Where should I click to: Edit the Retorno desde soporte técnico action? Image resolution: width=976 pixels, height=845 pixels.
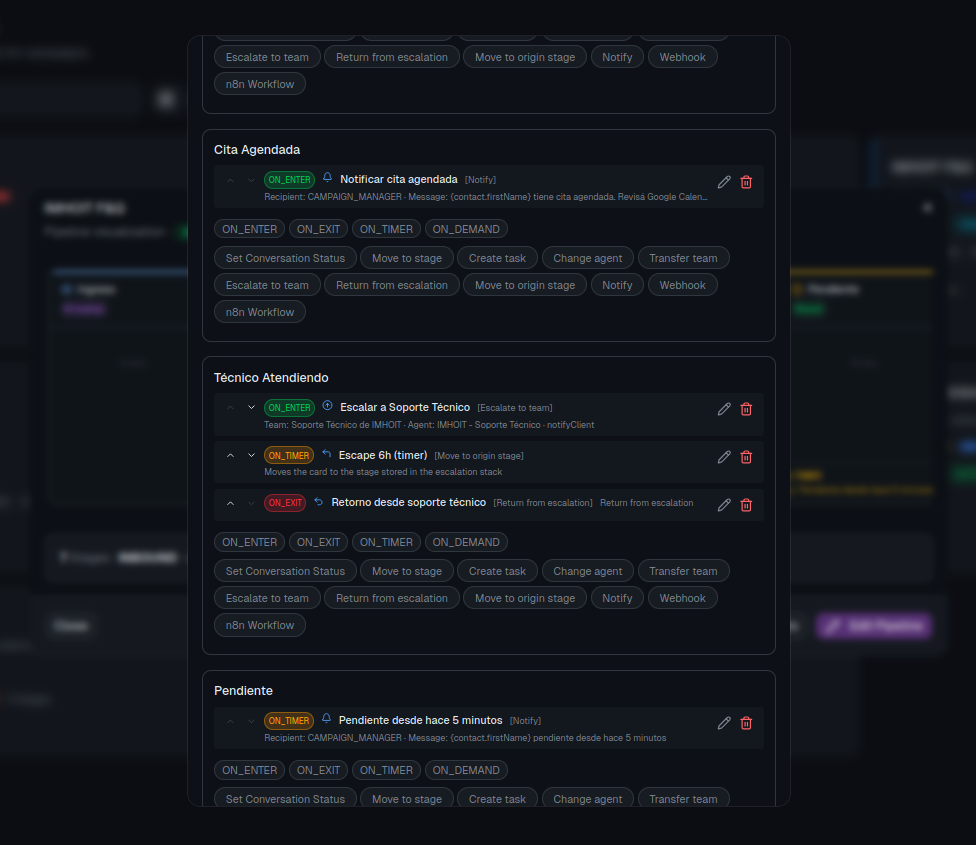click(724, 505)
